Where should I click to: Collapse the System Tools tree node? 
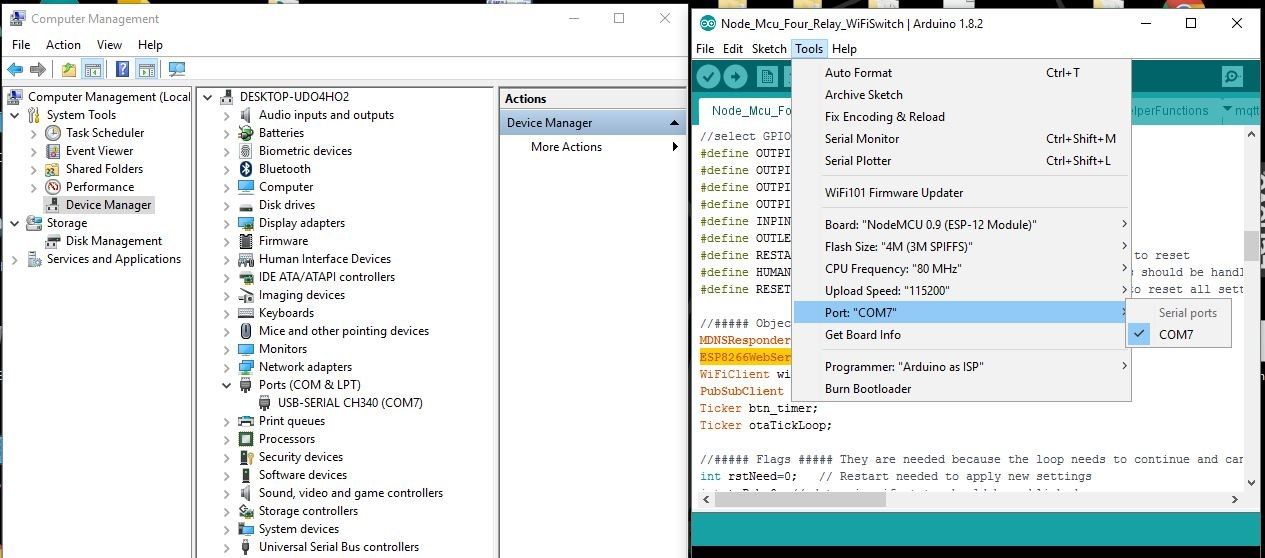pyautogui.click(x=15, y=115)
